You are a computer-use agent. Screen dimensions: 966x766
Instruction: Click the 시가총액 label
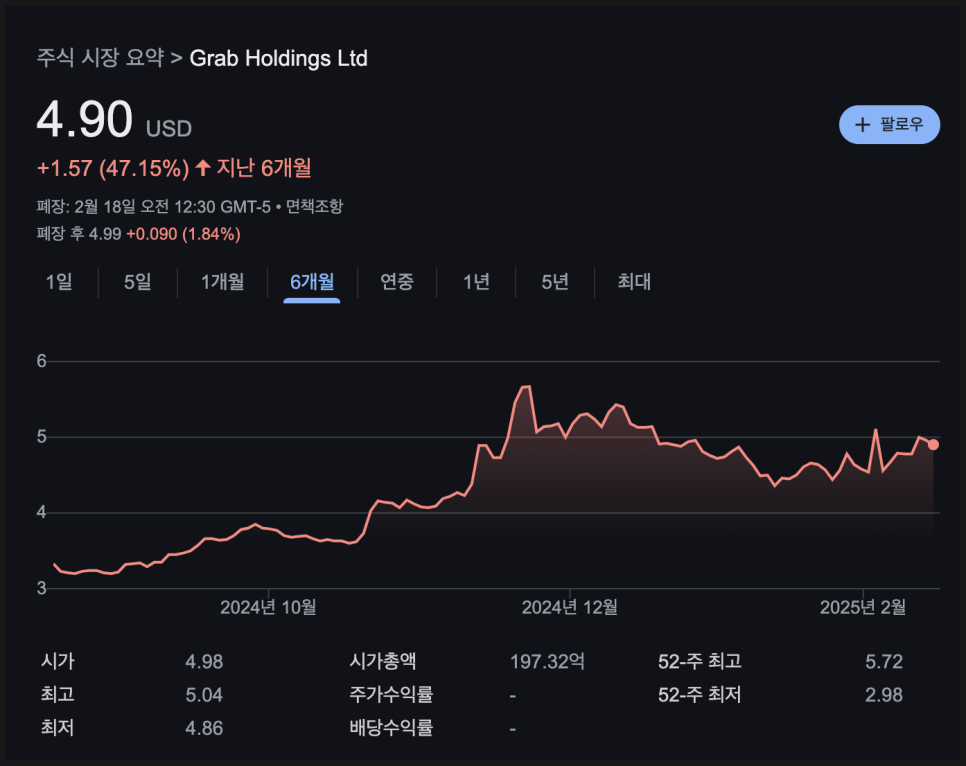[x=383, y=662]
